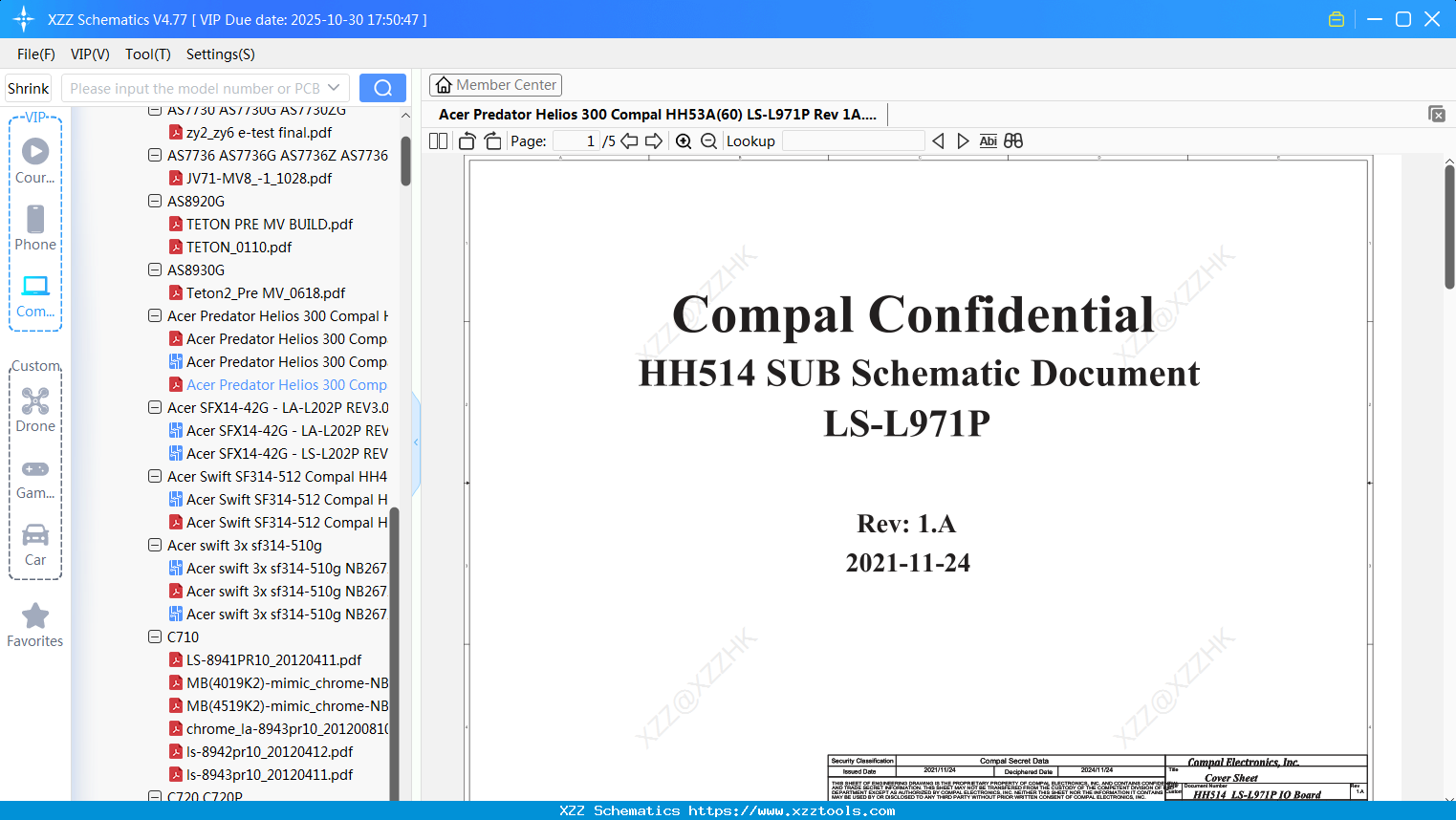Viewport: 1456px width, 820px height.
Task: Collapse the C710 folder
Action: coord(155,637)
